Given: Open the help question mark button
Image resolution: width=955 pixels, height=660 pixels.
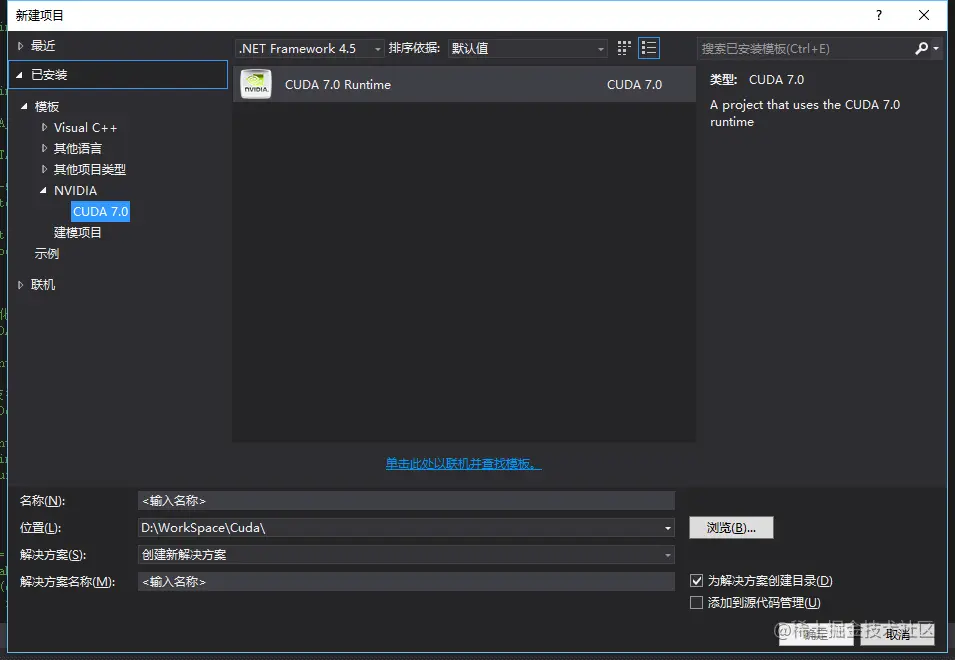Looking at the screenshot, I should coord(879,15).
